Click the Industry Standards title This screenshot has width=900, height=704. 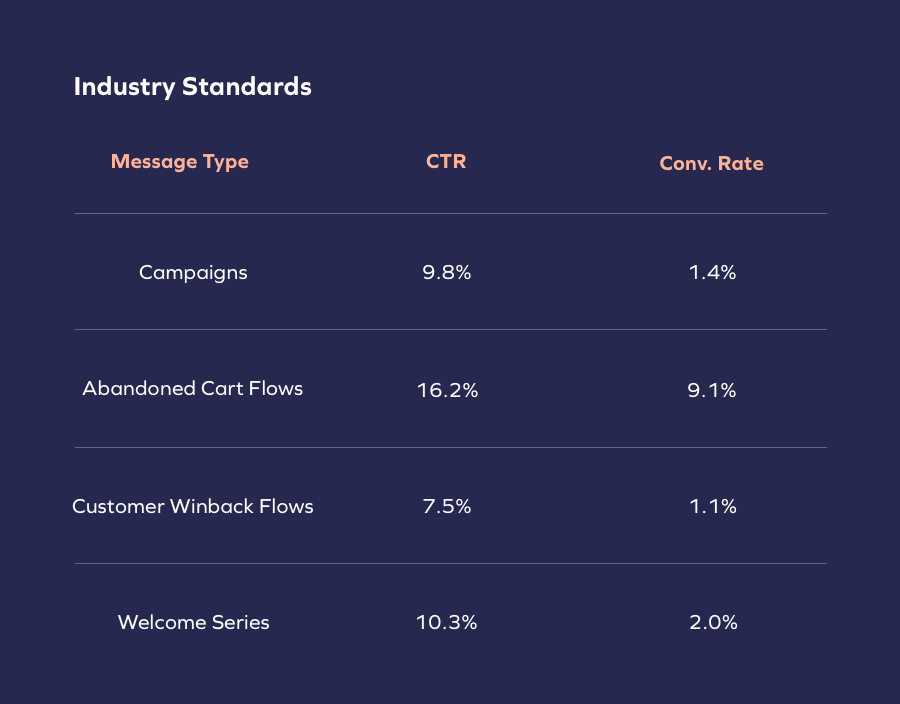pyautogui.click(x=192, y=87)
